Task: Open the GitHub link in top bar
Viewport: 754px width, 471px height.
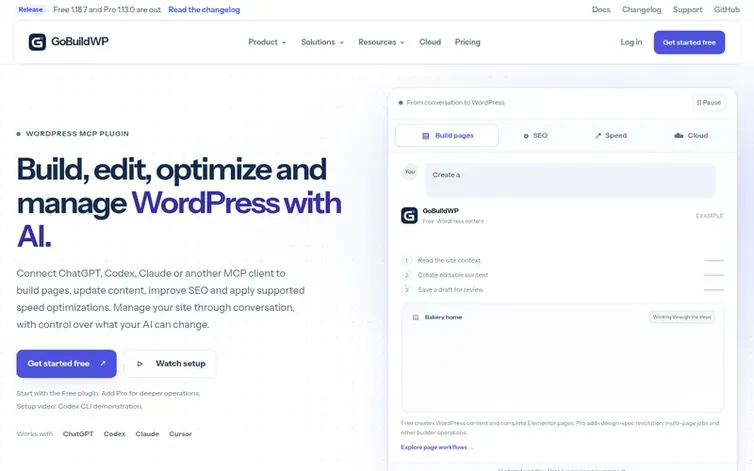Action: [727, 10]
